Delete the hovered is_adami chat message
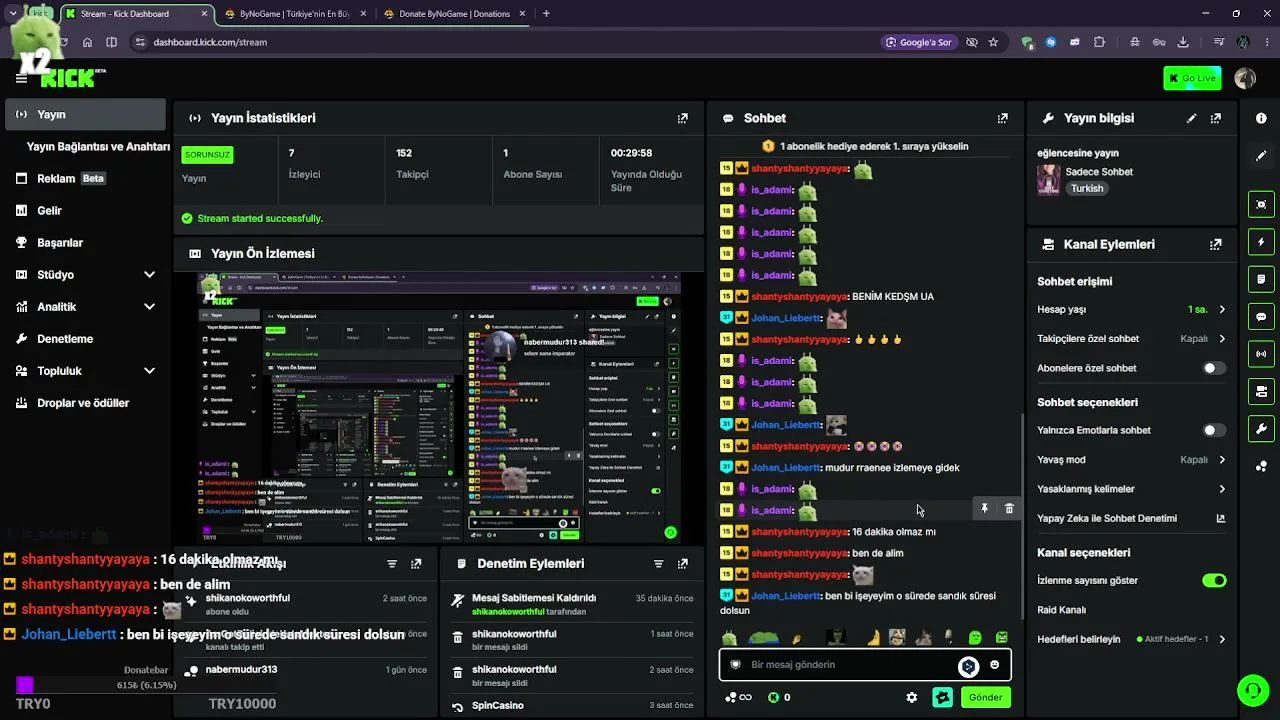 [x=1009, y=509]
